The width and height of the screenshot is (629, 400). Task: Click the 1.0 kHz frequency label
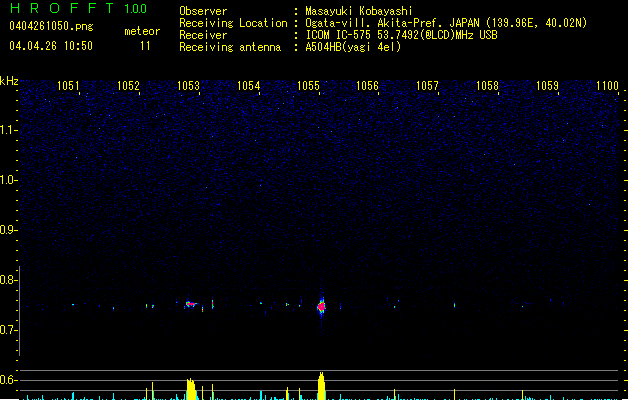(x=8, y=180)
